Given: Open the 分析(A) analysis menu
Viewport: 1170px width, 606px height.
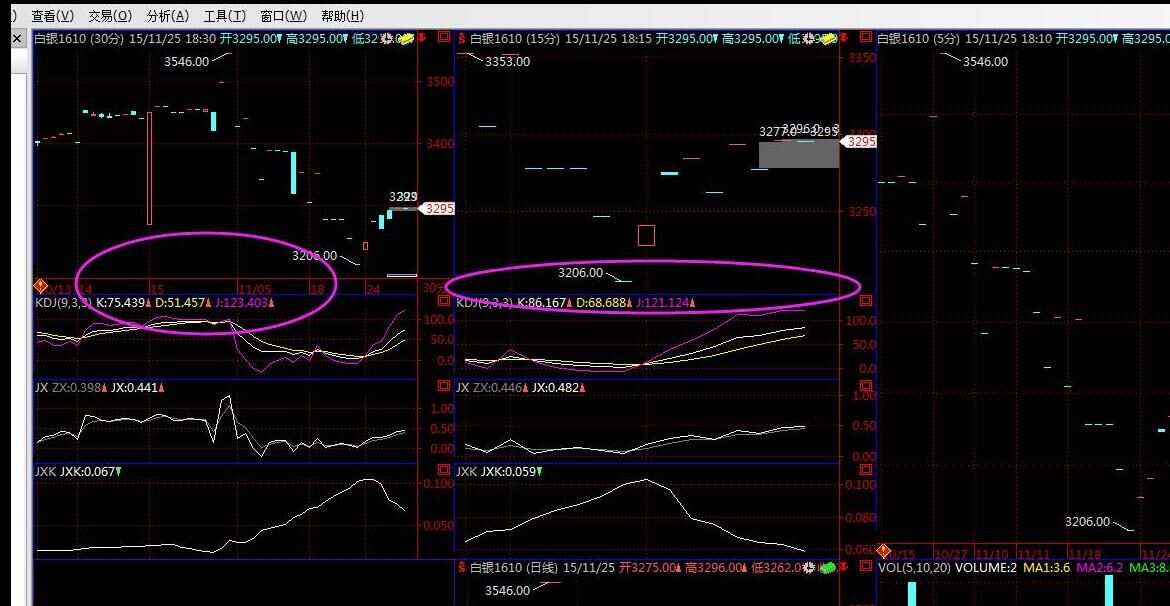Looking at the screenshot, I should (167, 16).
